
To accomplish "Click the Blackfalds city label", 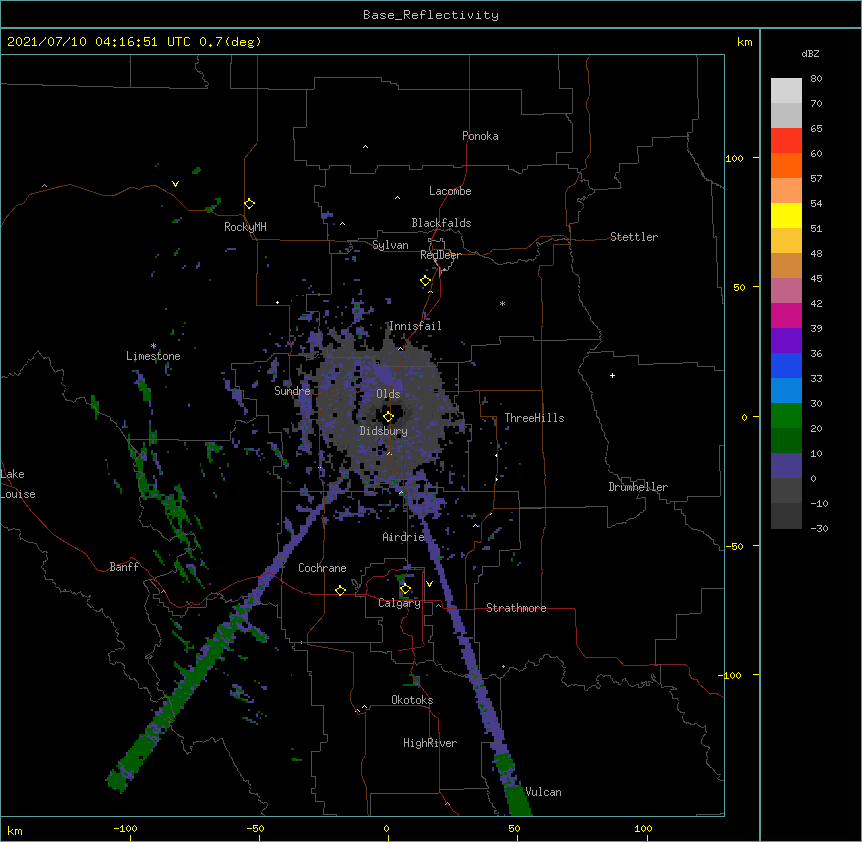I will pyautogui.click(x=441, y=223).
